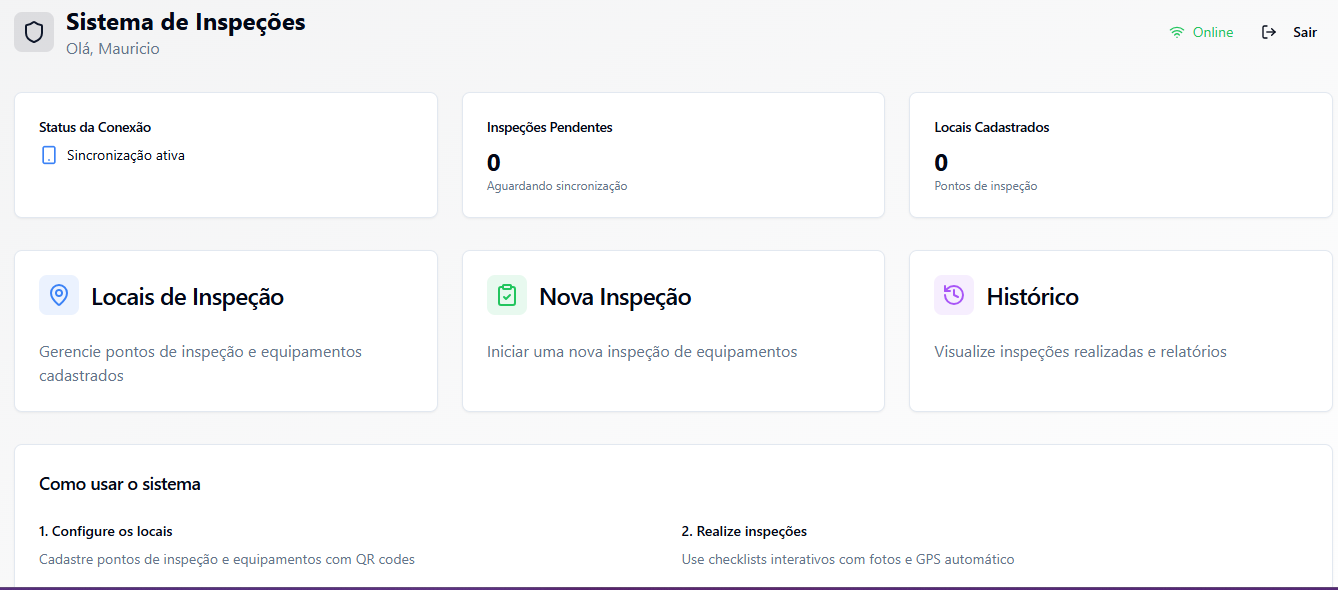1338x590 pixels.
Task: Click the logout arrow icon beside Sair
Action: [x=1268, y=31]
